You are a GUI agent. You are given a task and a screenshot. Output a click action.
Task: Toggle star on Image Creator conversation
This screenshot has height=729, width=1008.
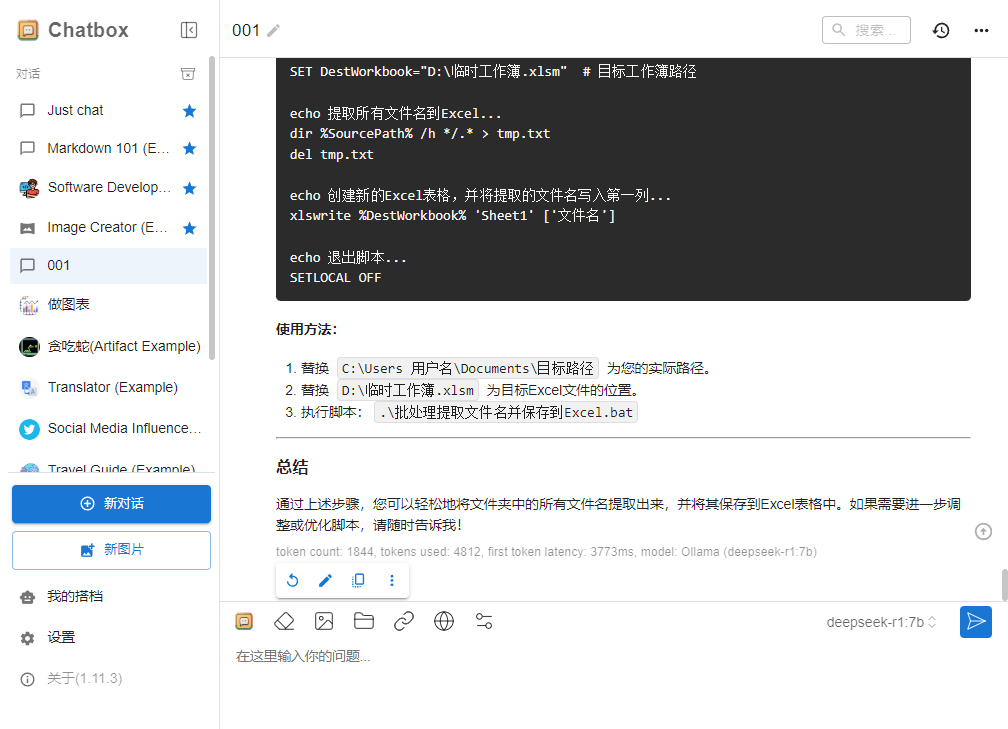coord(190,228)
